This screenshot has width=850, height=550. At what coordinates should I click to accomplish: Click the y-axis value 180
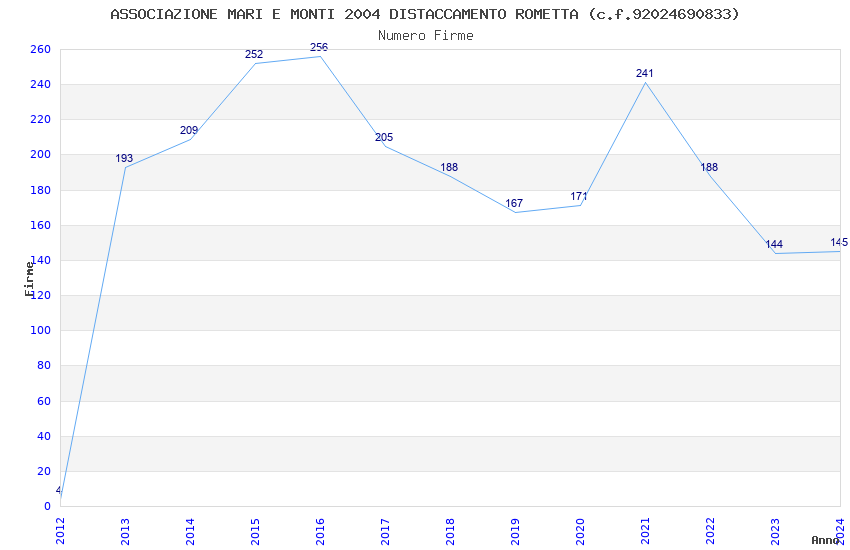41,190
